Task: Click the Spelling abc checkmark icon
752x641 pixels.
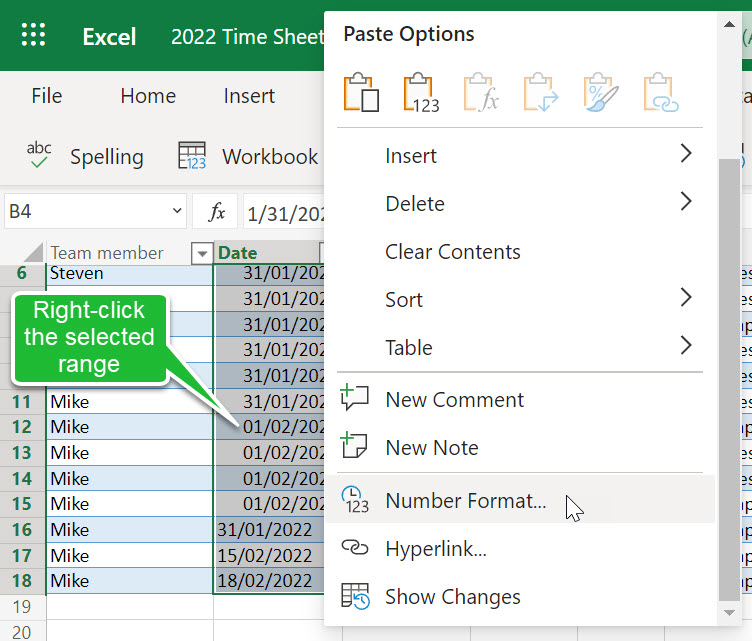Action: pyautogui.click(x=39, y=154)
